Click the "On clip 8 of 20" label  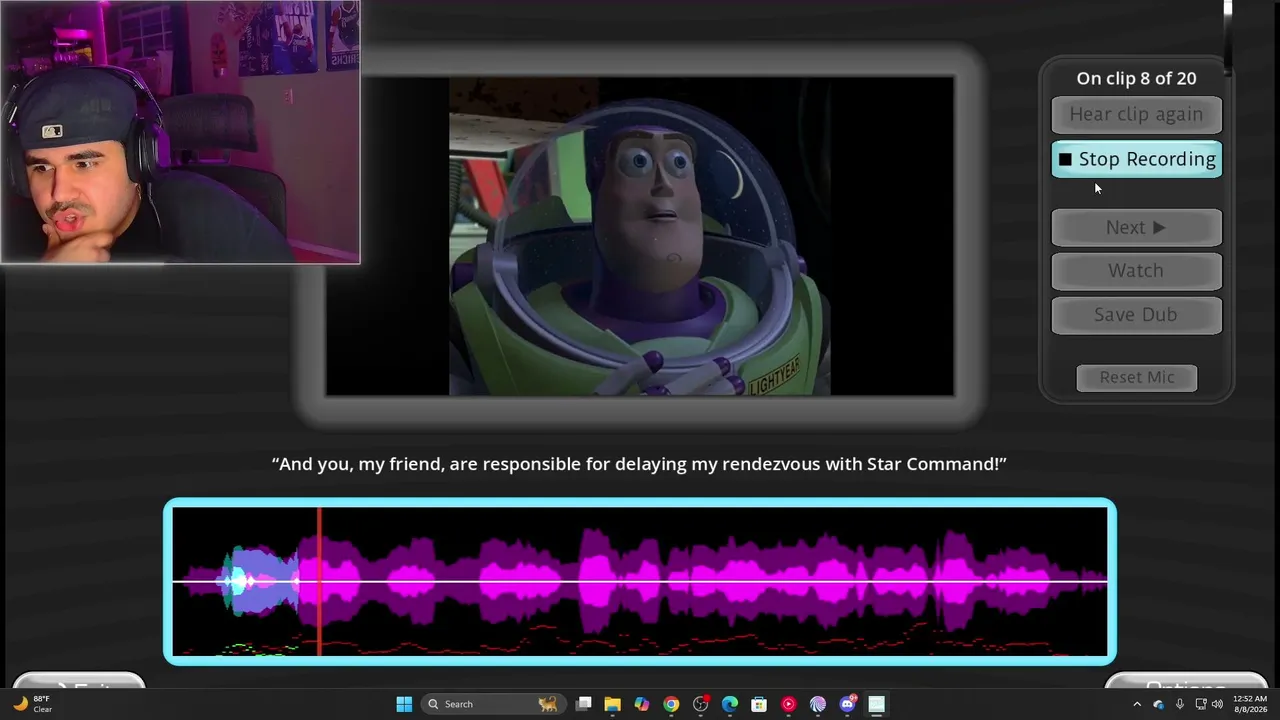coord(1136,78)
